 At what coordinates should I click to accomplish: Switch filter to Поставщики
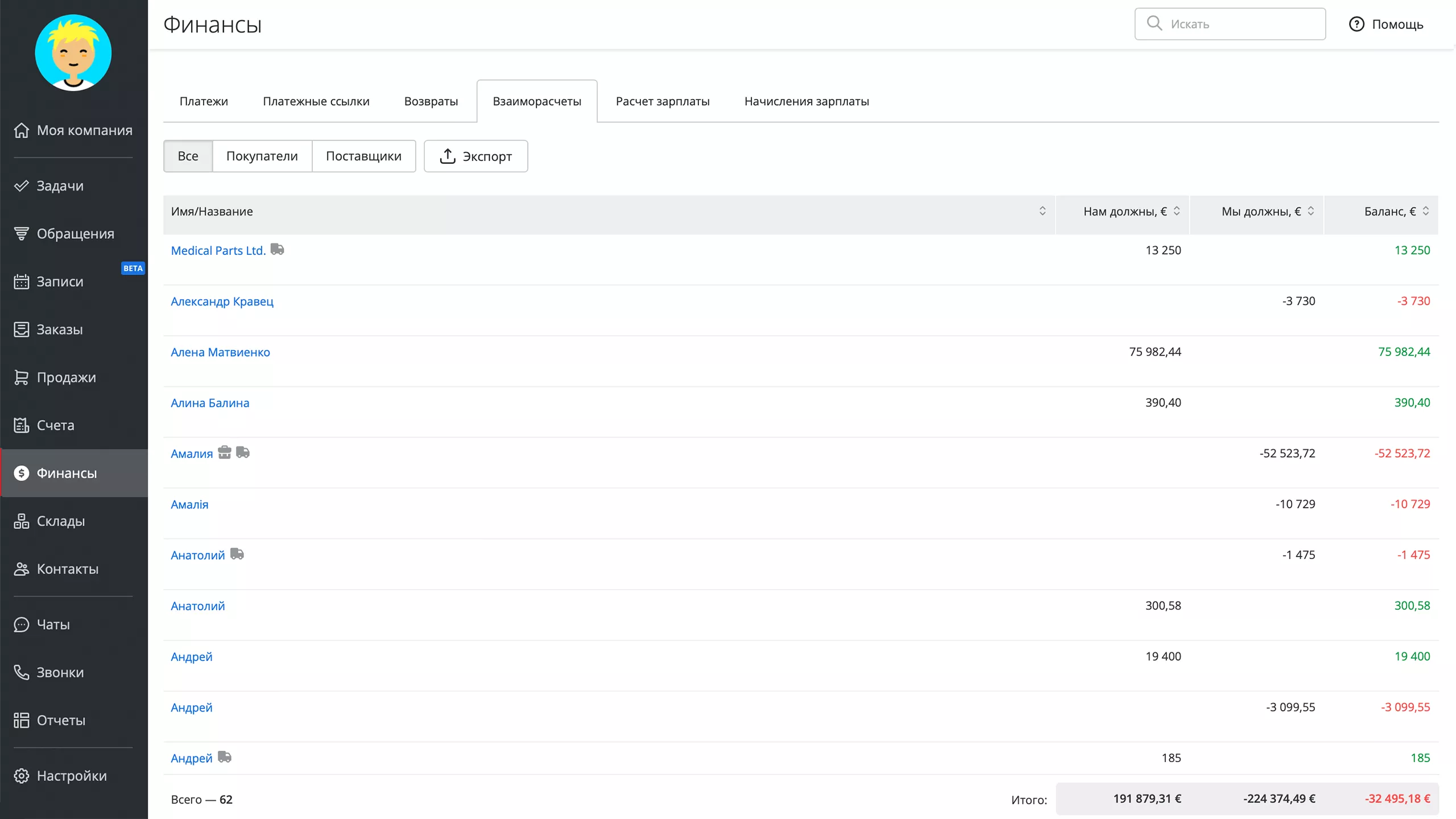tap(363, 156)
